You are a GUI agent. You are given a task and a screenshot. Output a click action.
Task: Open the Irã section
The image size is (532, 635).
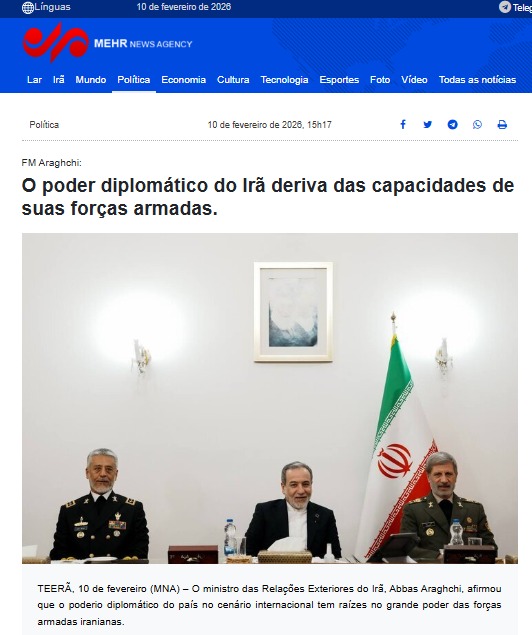(59, 80)
